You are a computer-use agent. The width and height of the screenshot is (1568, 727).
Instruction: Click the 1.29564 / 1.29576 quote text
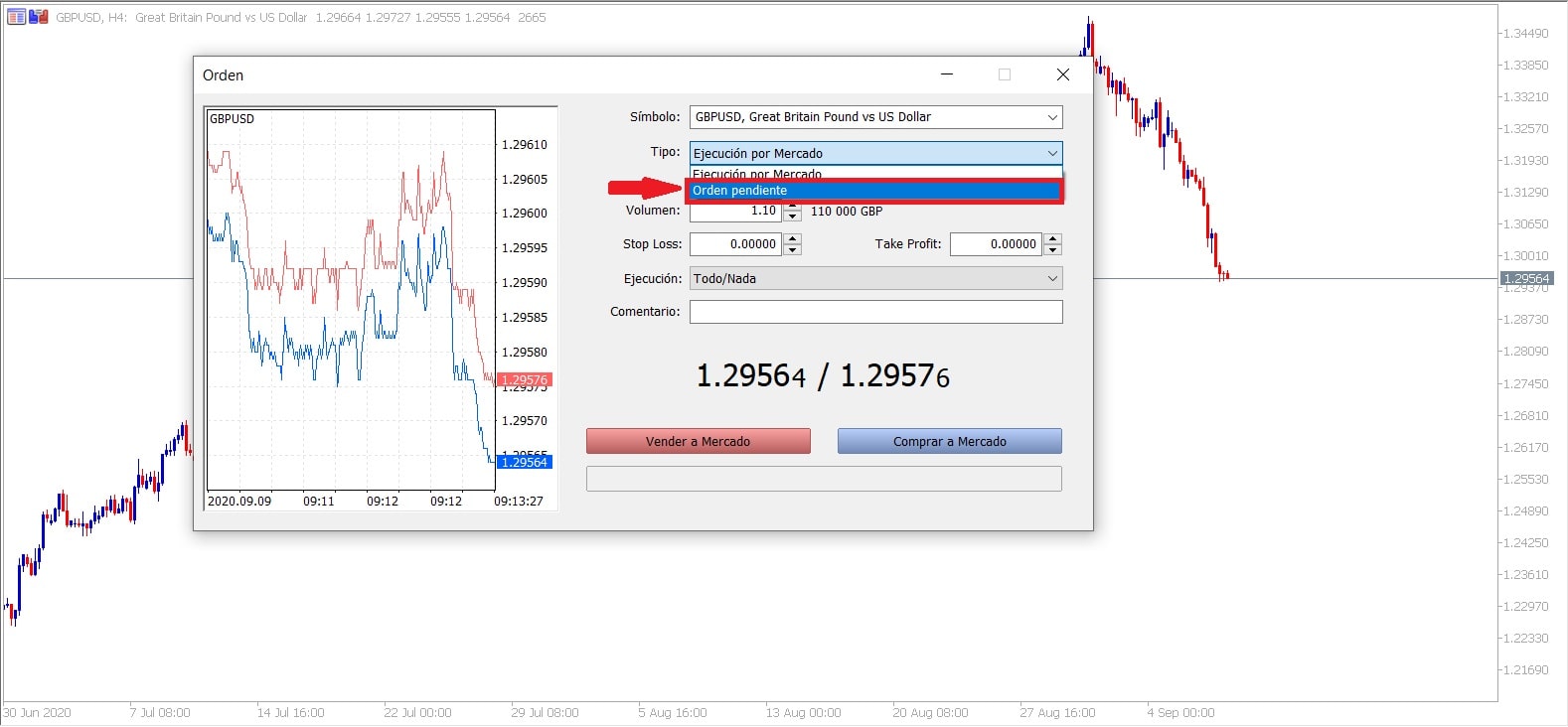coord(823,375)
